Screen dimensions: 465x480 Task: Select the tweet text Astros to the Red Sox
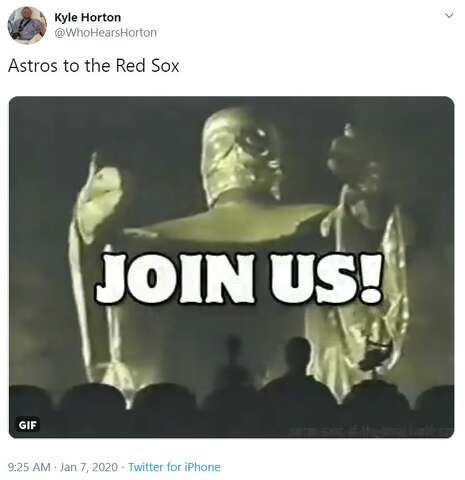(94, 65)
